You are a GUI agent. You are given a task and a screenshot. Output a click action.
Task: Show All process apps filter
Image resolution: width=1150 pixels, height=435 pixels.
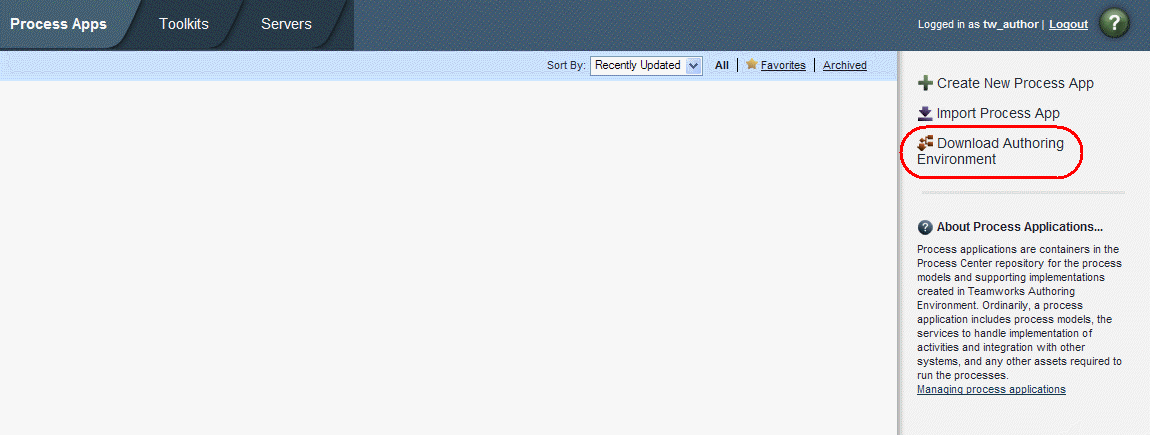[722, 65]
